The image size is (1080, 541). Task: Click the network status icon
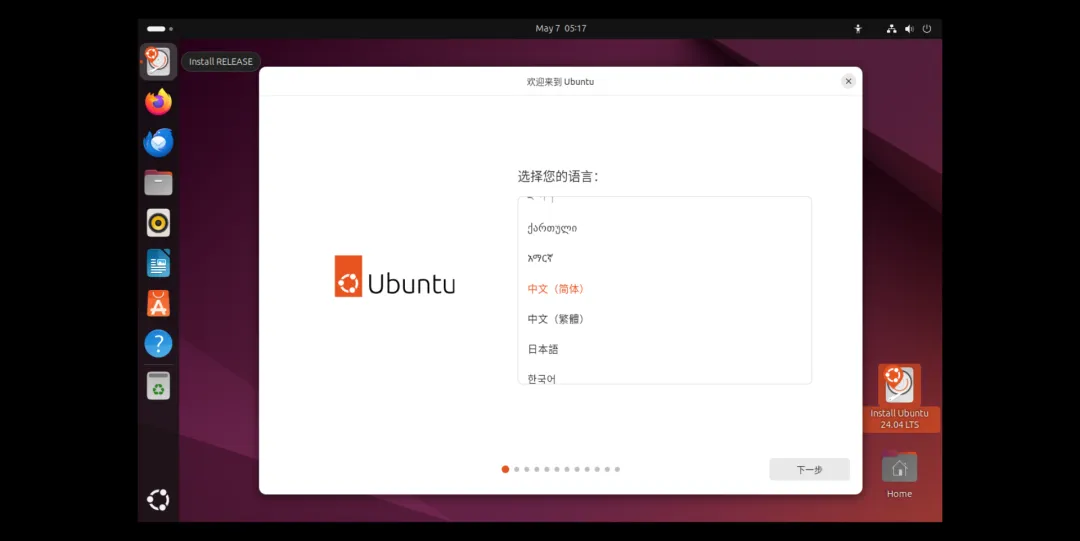tap(891, 29)
